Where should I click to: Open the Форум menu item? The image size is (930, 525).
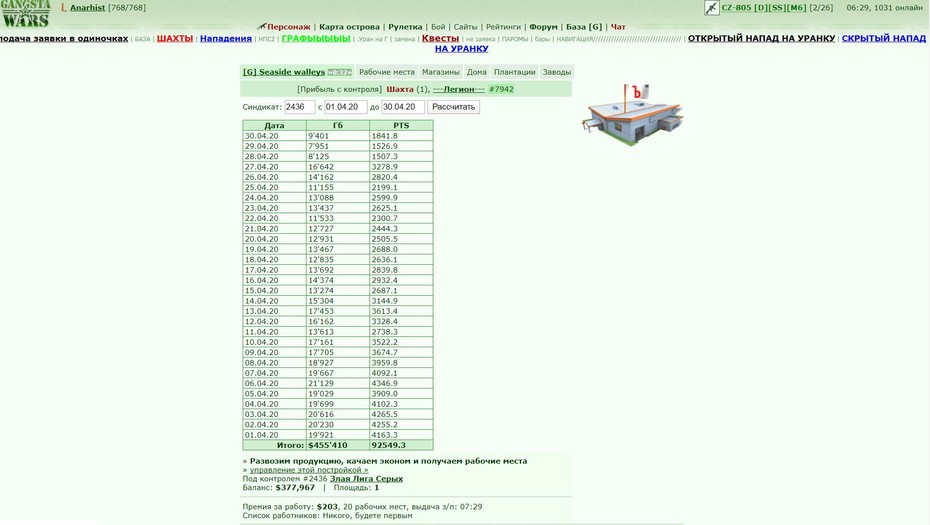(x=543, y=27)
